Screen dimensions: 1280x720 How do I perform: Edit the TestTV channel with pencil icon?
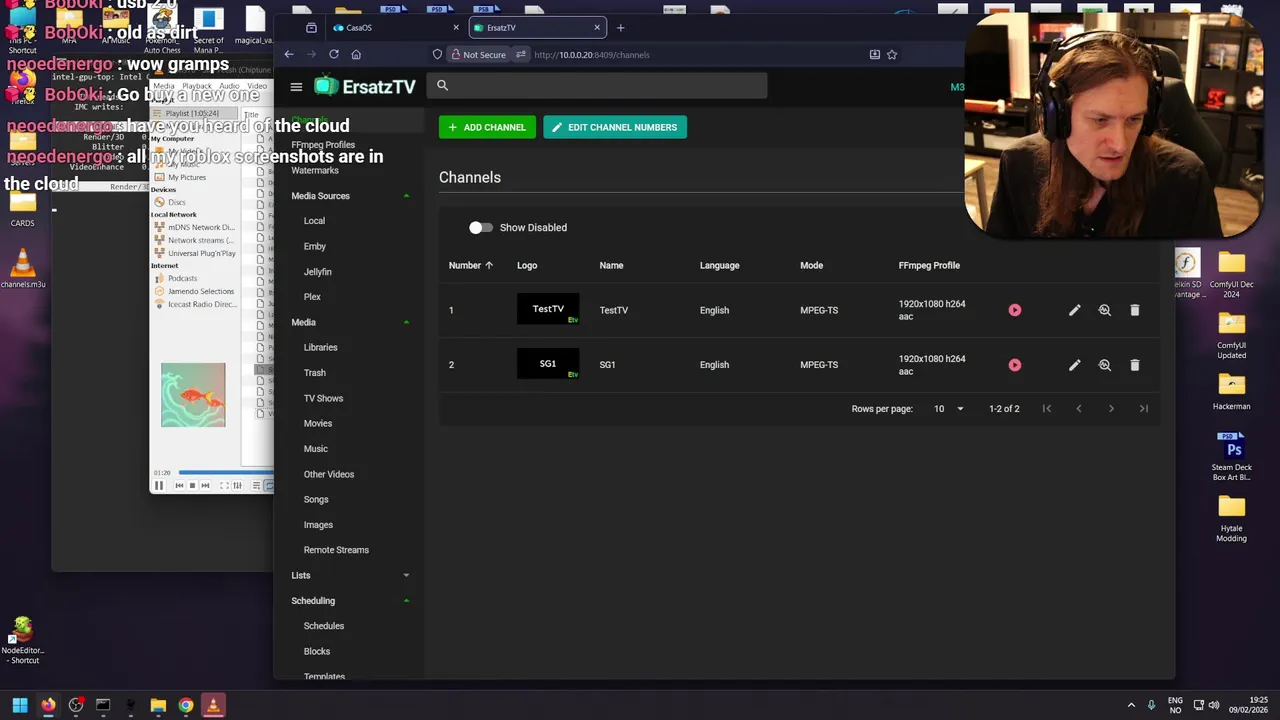(1075, 310)
